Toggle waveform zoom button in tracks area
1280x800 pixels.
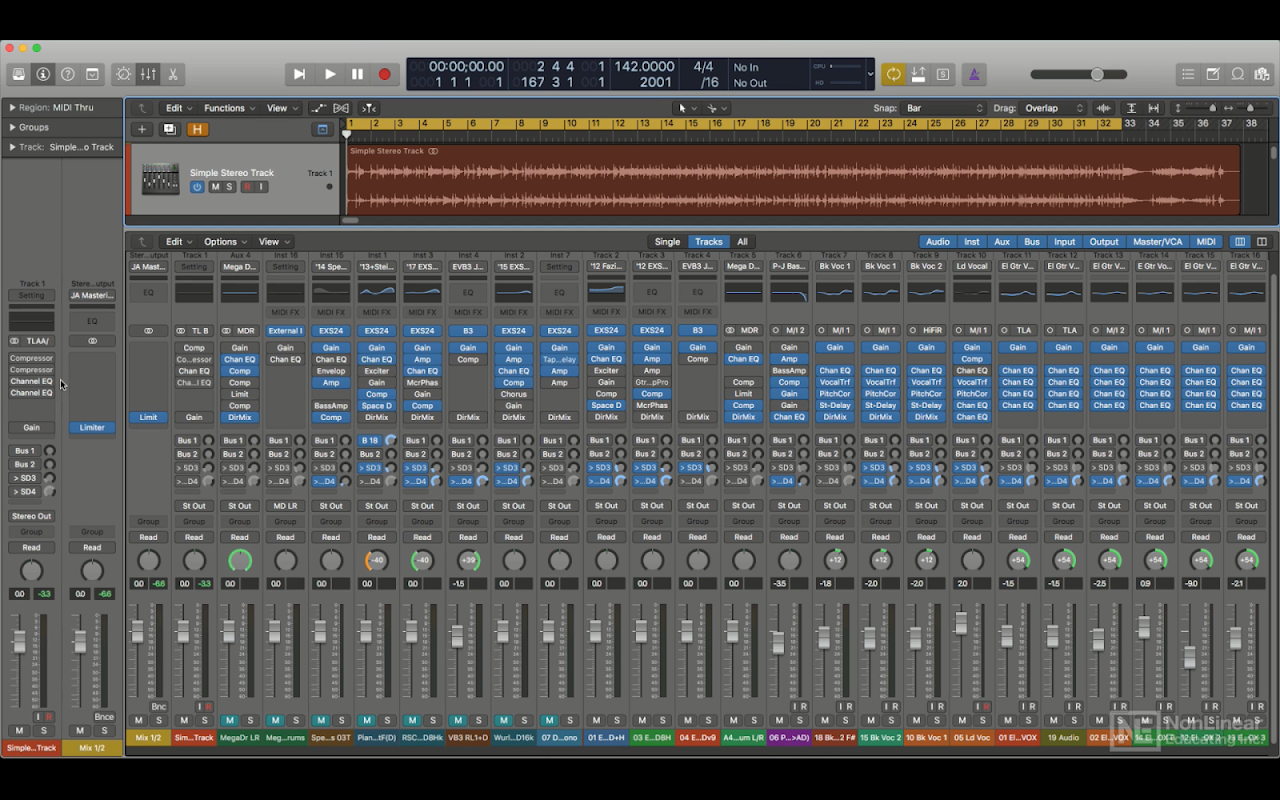click(1104, 108)
